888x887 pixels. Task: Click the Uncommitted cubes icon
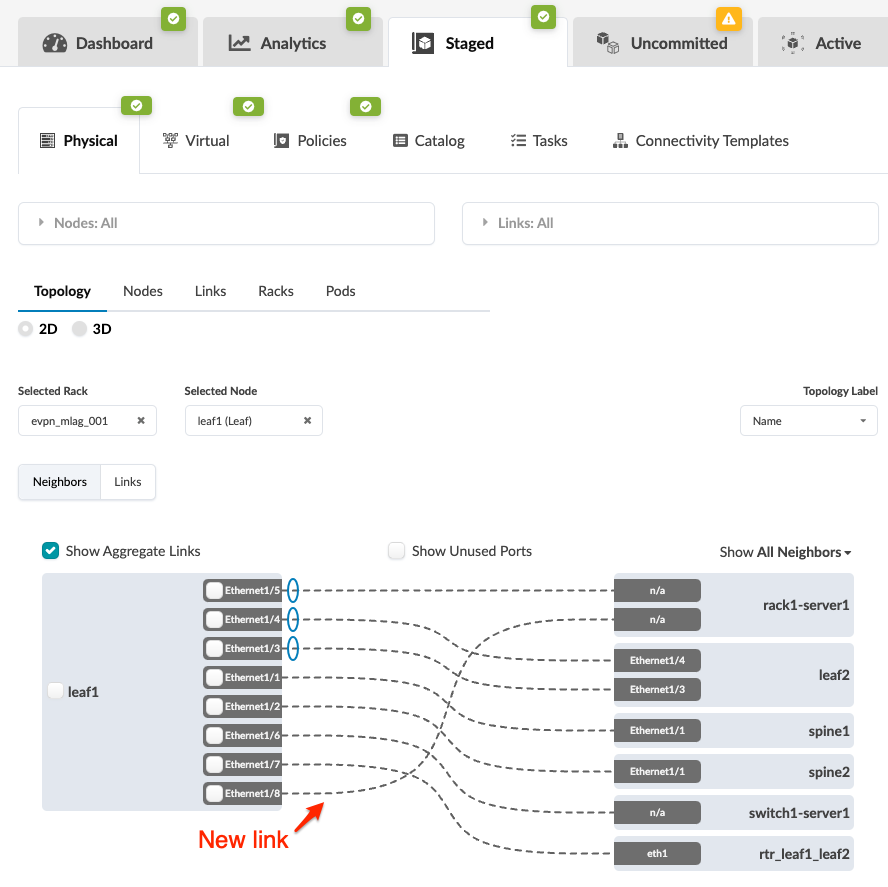(607, 43)
